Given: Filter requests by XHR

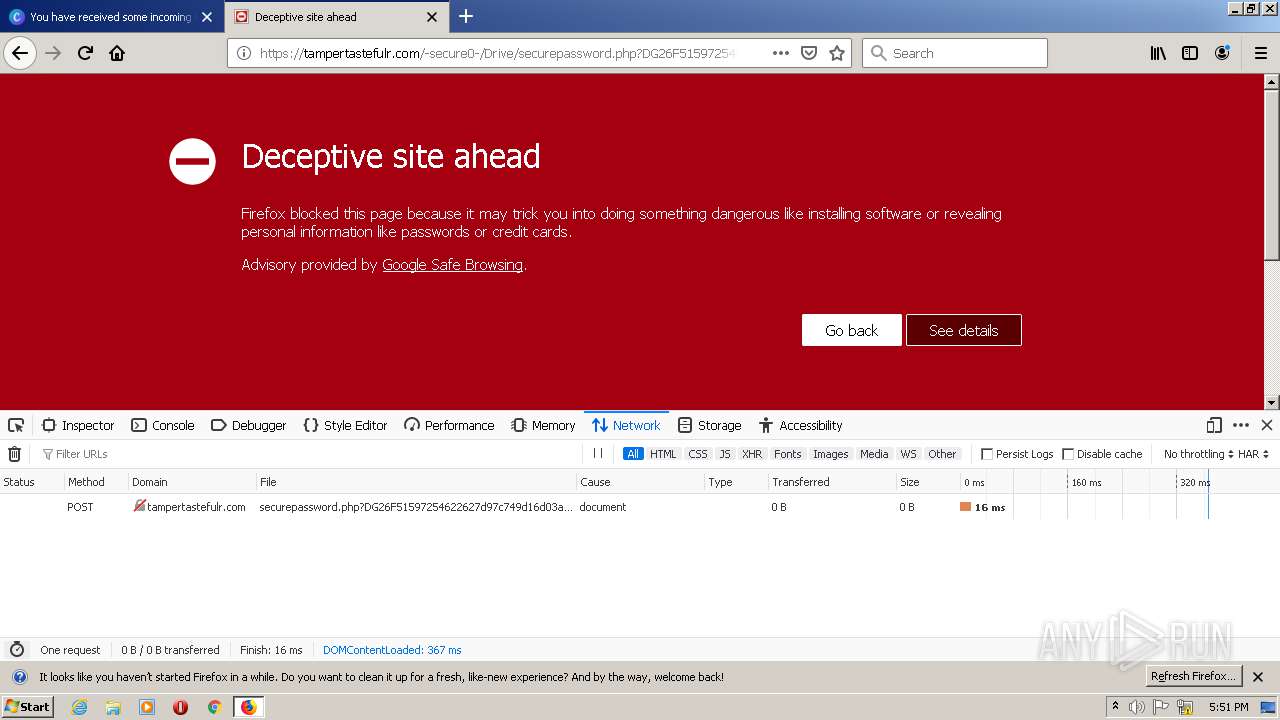Looking at the screenshot, I should click(752, 454).
